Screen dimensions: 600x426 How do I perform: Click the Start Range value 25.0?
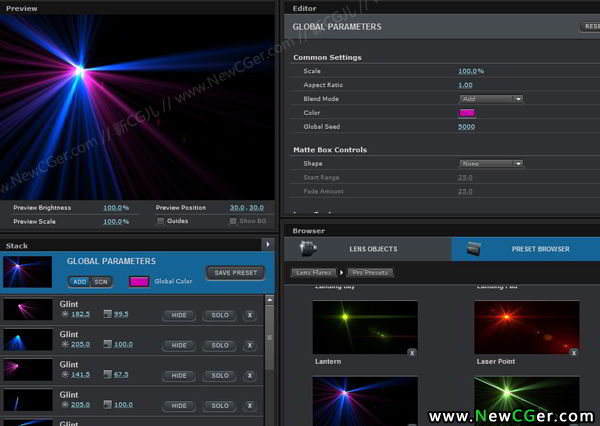tap(465, 178)
